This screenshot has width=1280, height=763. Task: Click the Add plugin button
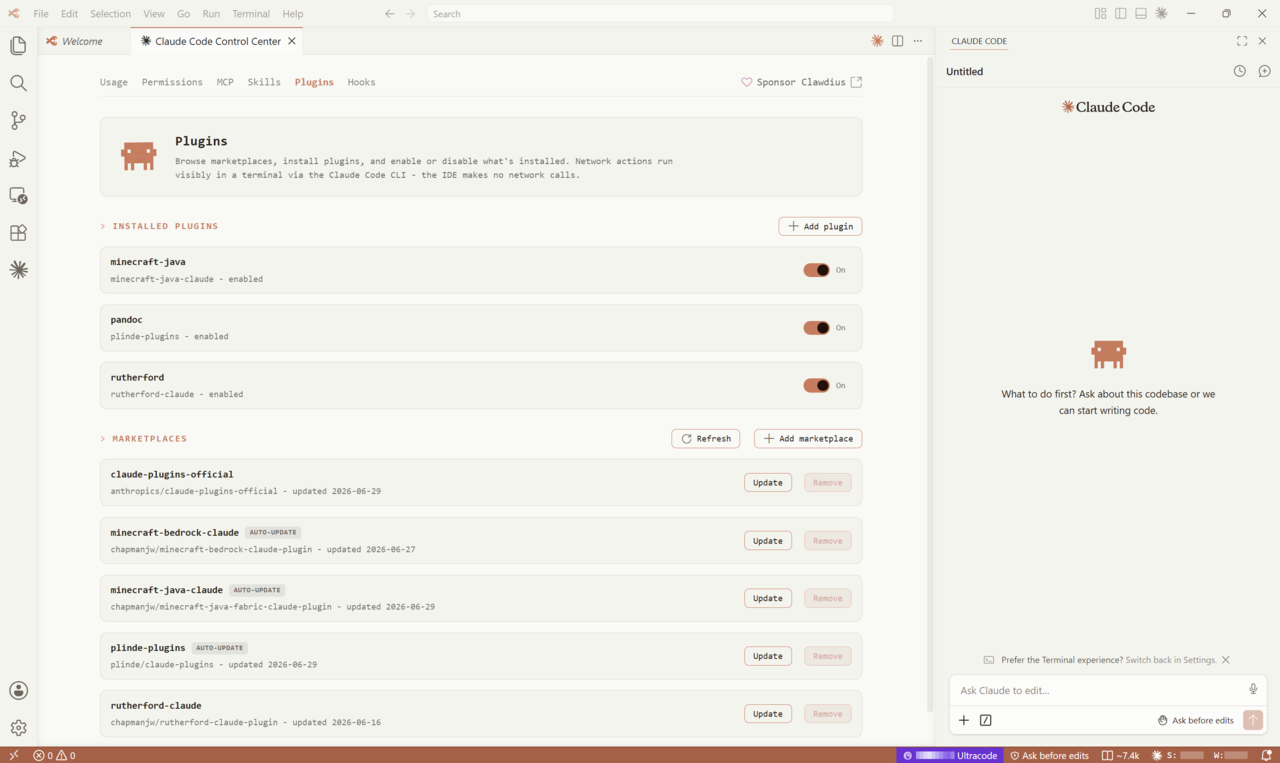(820, 226)
